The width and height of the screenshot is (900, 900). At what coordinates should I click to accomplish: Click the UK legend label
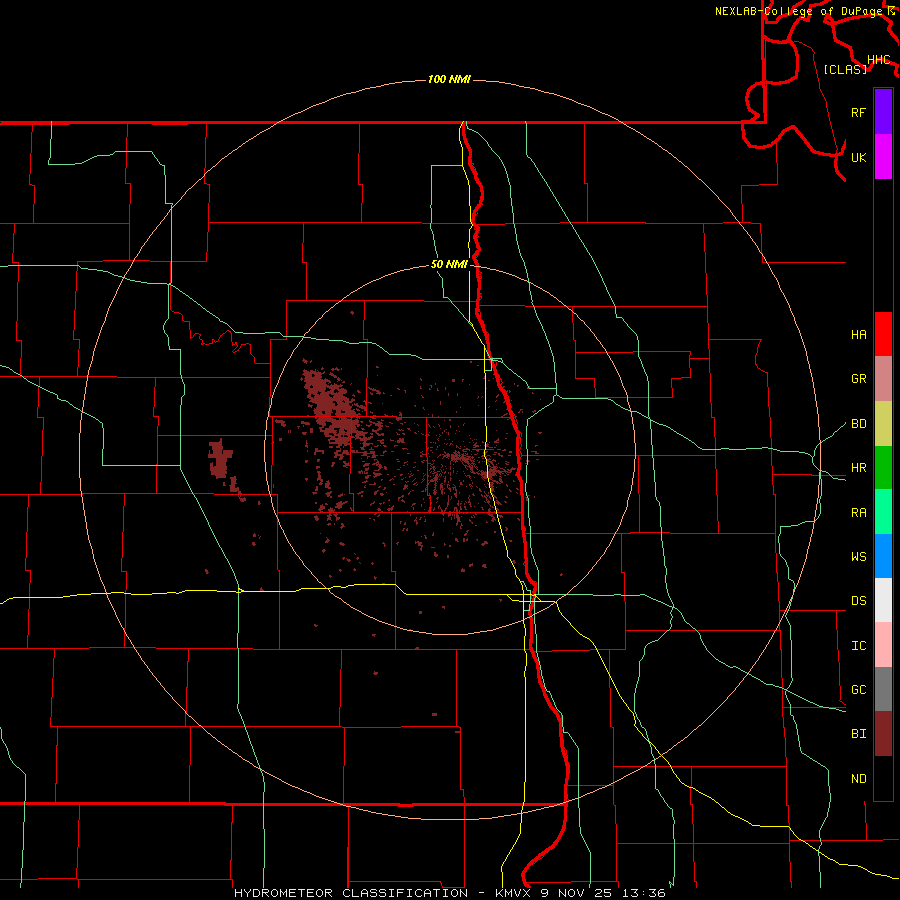(x=858, y=157)
